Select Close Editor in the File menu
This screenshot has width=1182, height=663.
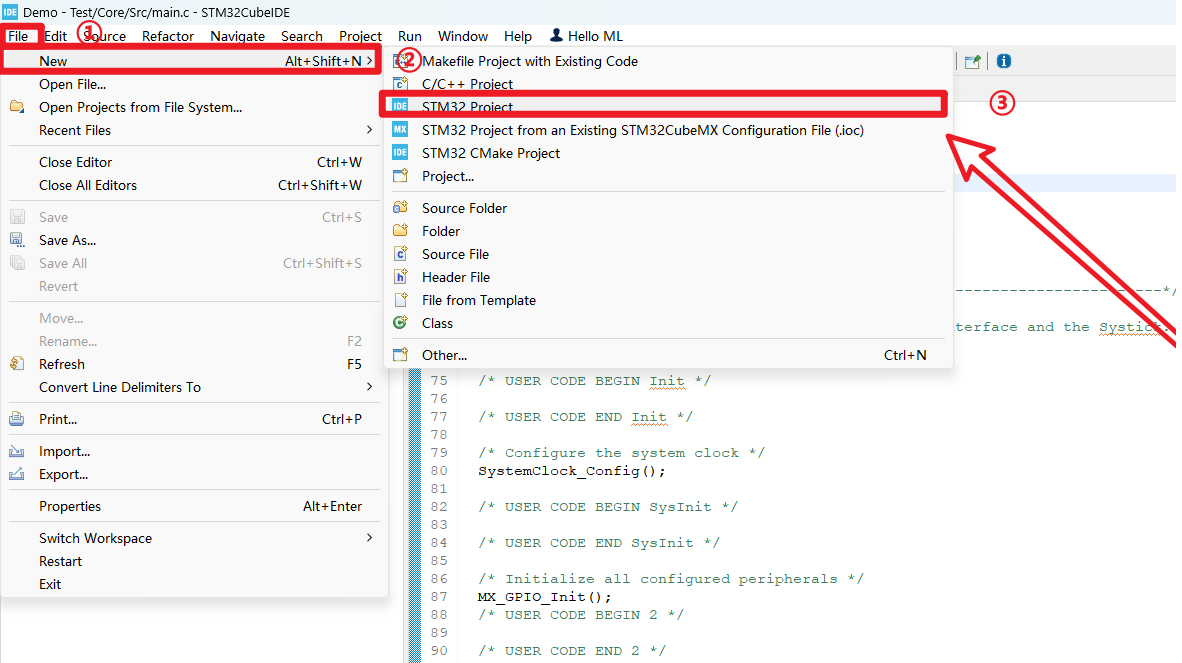(192, 162)
